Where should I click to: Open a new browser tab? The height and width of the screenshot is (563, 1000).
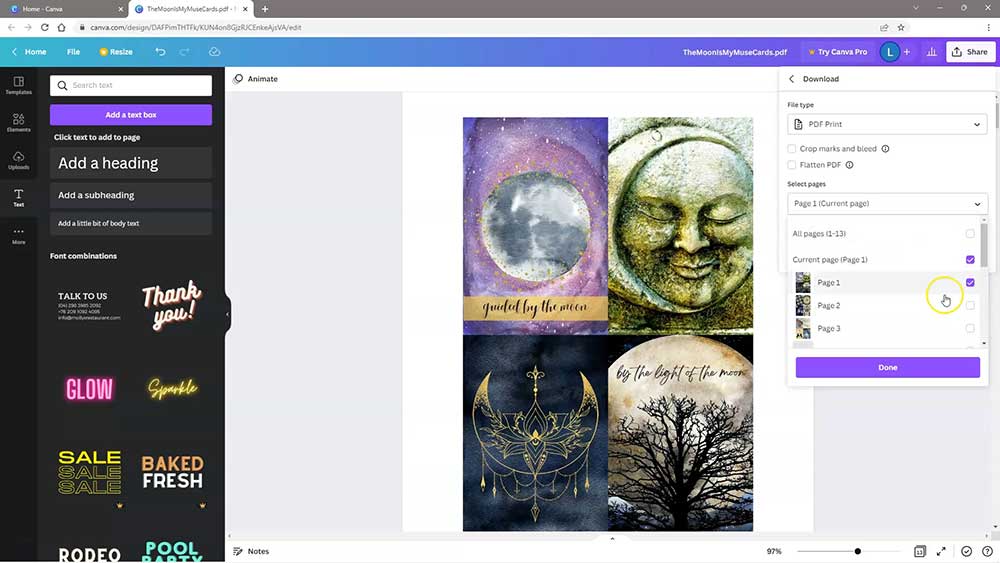265,9
